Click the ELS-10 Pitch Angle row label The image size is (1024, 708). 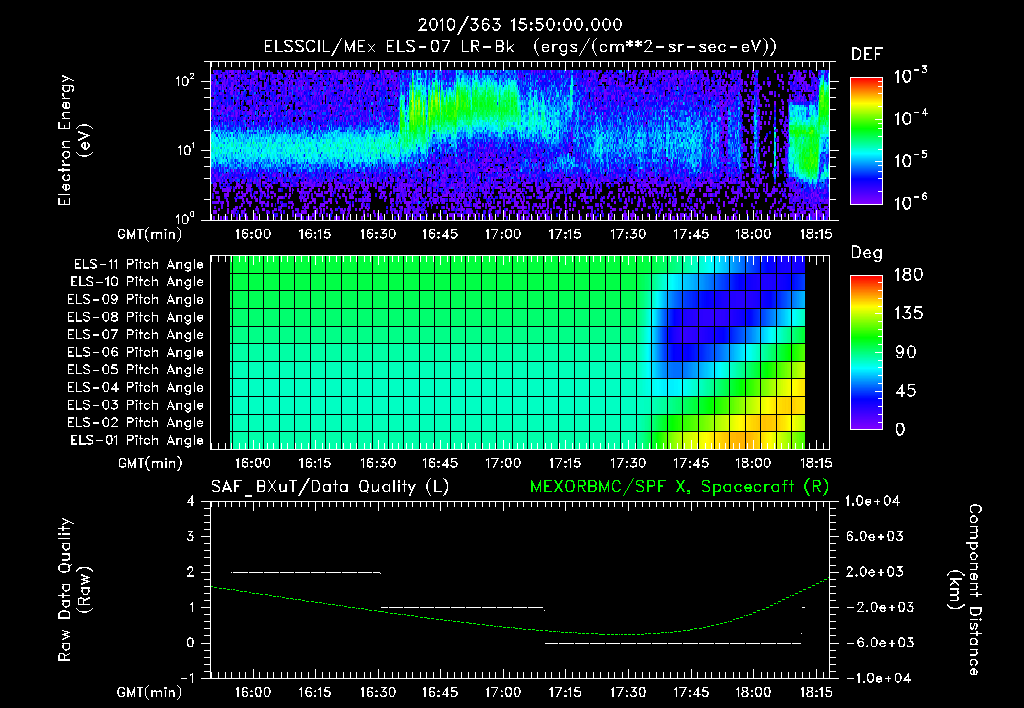(137, 282)
